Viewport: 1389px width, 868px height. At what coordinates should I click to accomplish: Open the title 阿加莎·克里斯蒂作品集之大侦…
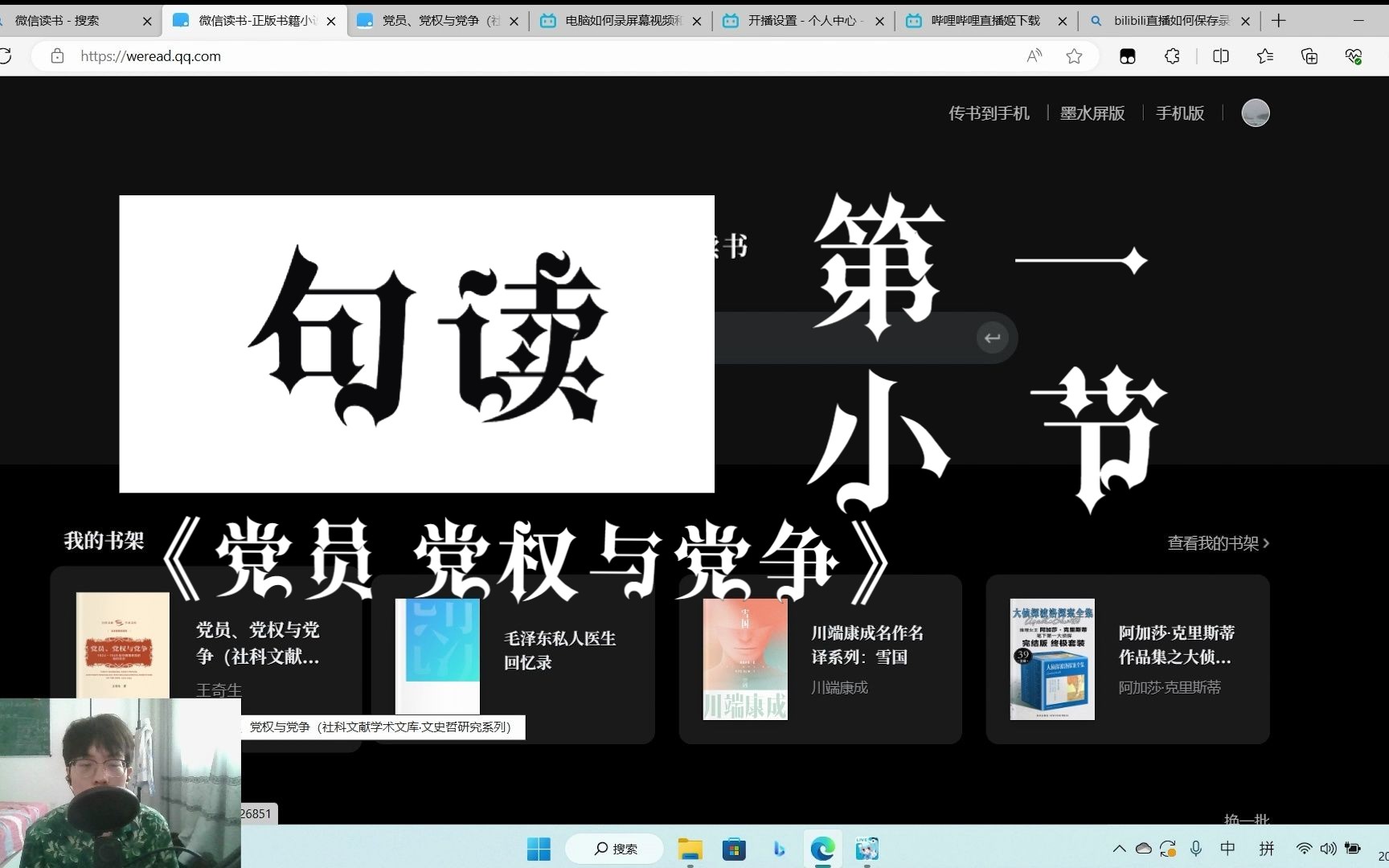pyautogui.click(x=1177, y=645)
